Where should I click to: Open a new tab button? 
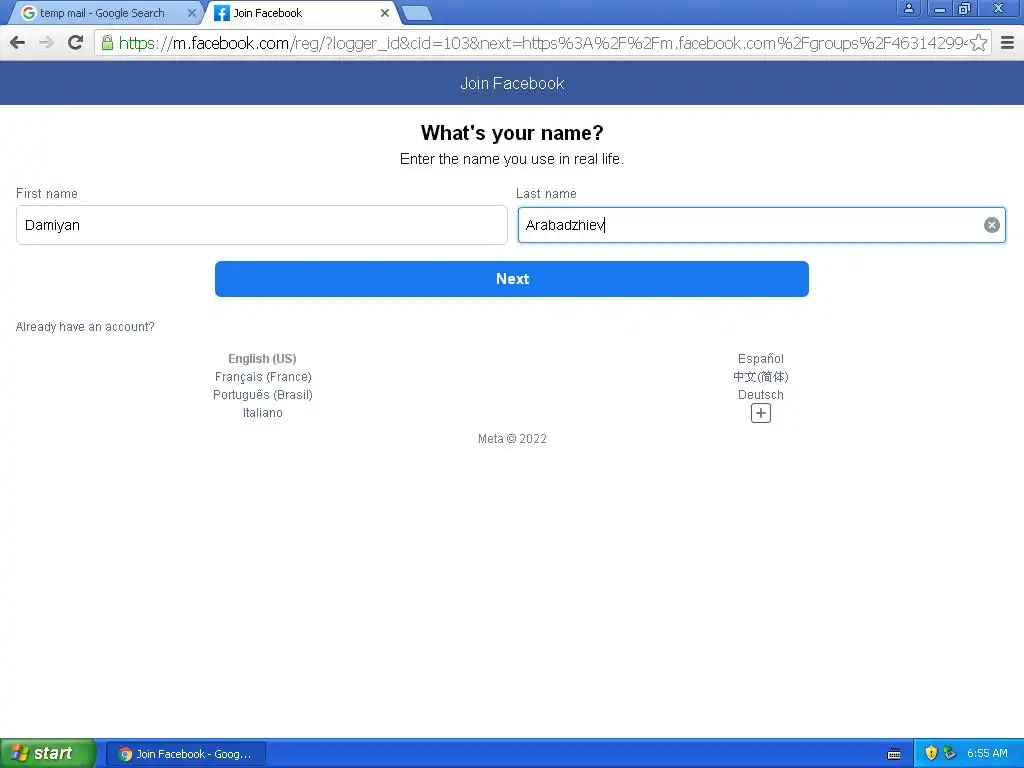417,13
